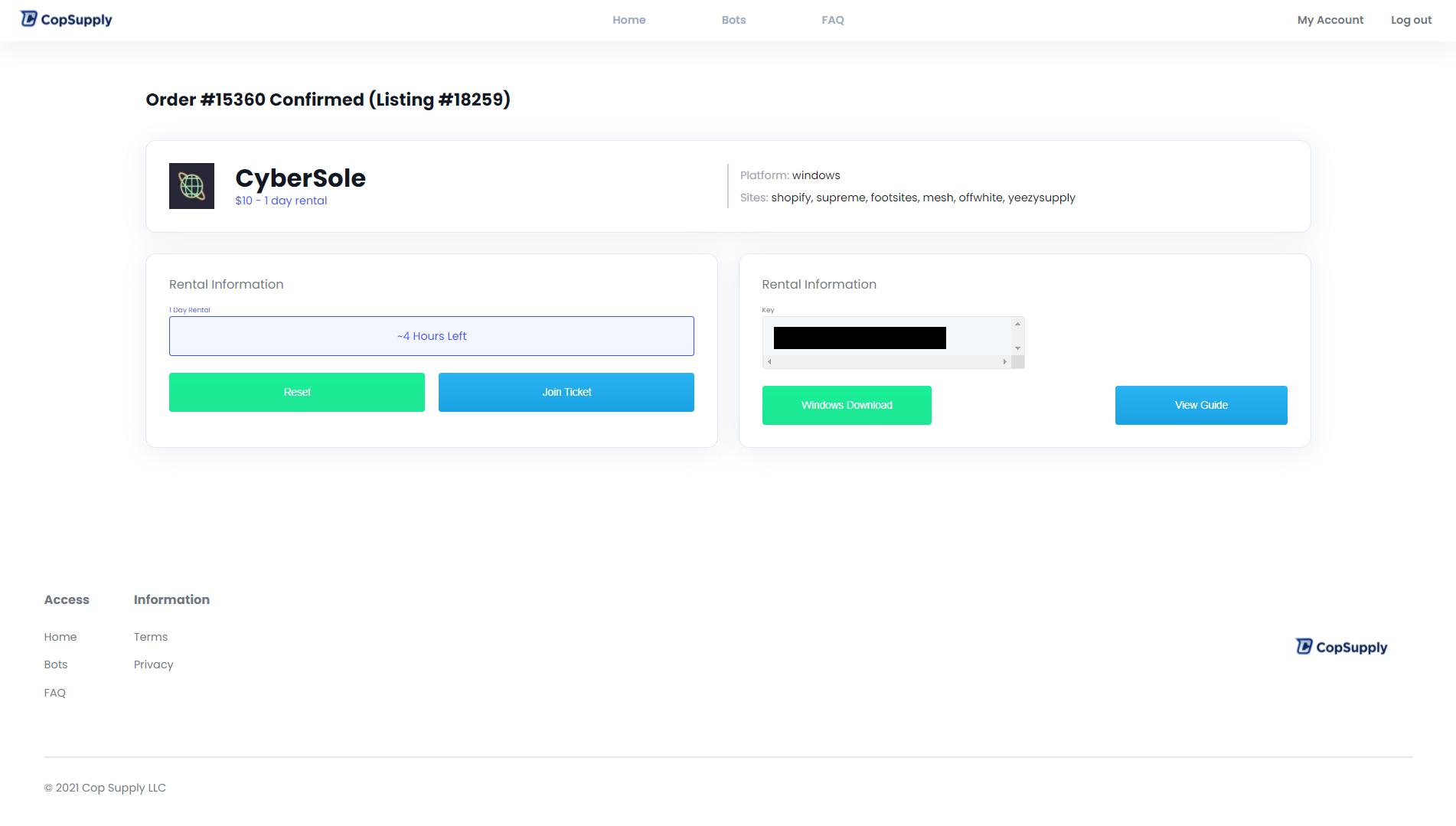
Task: Log out of the account
Action: click(1411, 20)
